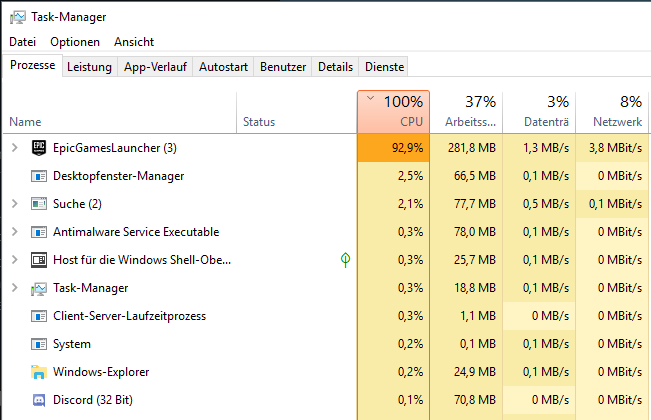Viewport: 651px width, 420px height.
Task: Switch to the Autostart tab
Action: (x=222, y=67)
